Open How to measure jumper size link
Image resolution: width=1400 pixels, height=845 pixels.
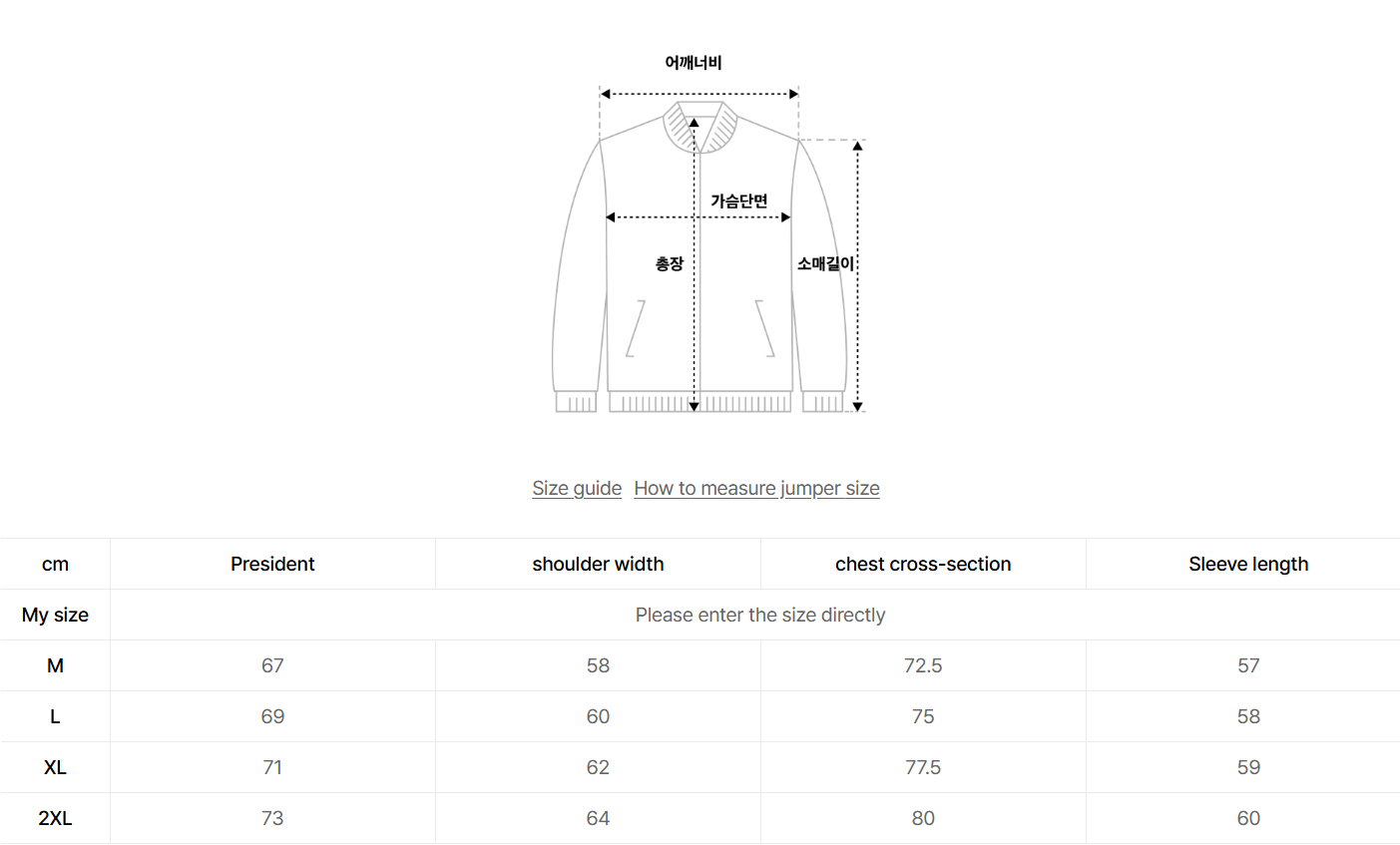[756, 488]
